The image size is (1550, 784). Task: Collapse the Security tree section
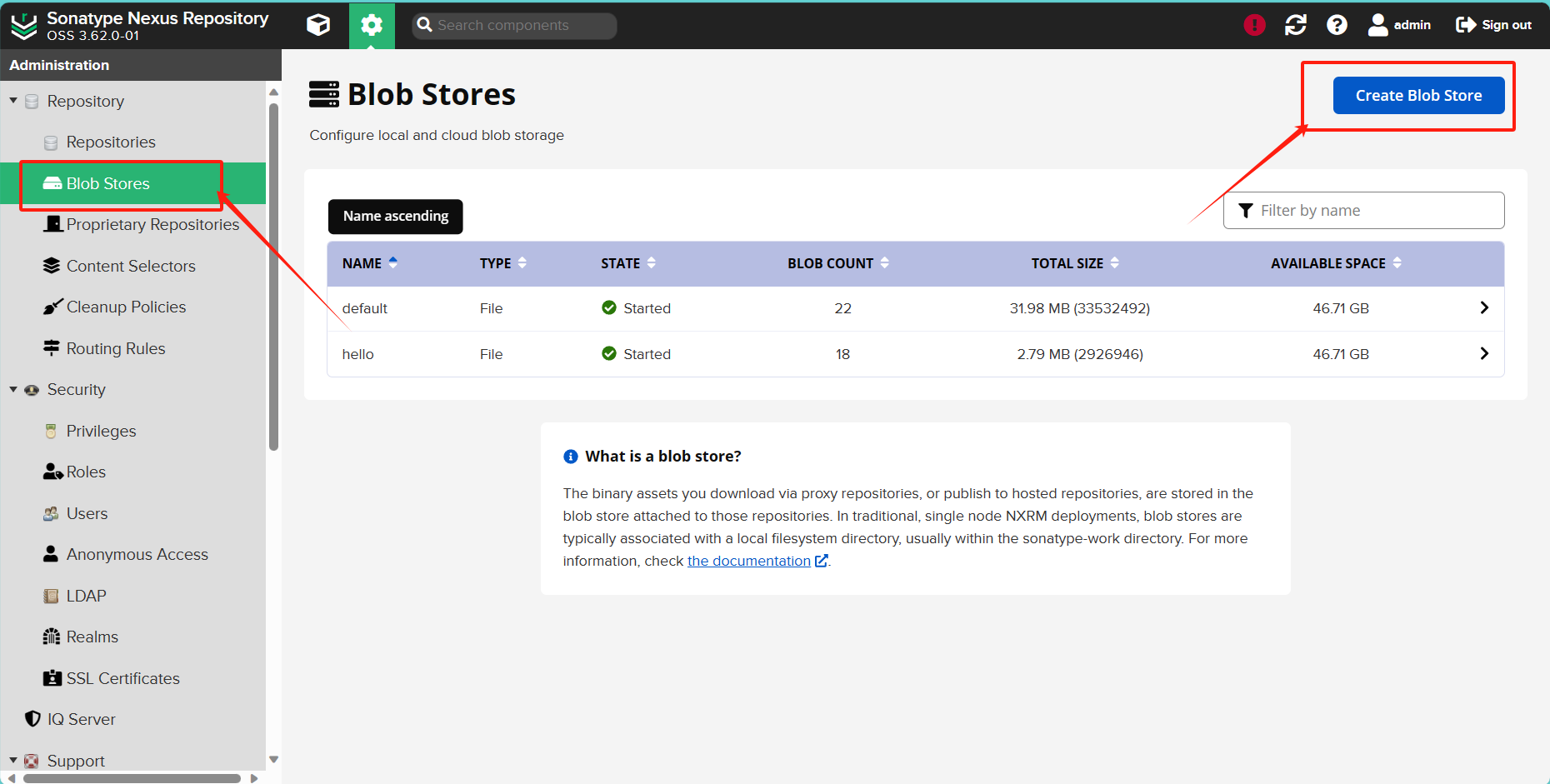13,389
